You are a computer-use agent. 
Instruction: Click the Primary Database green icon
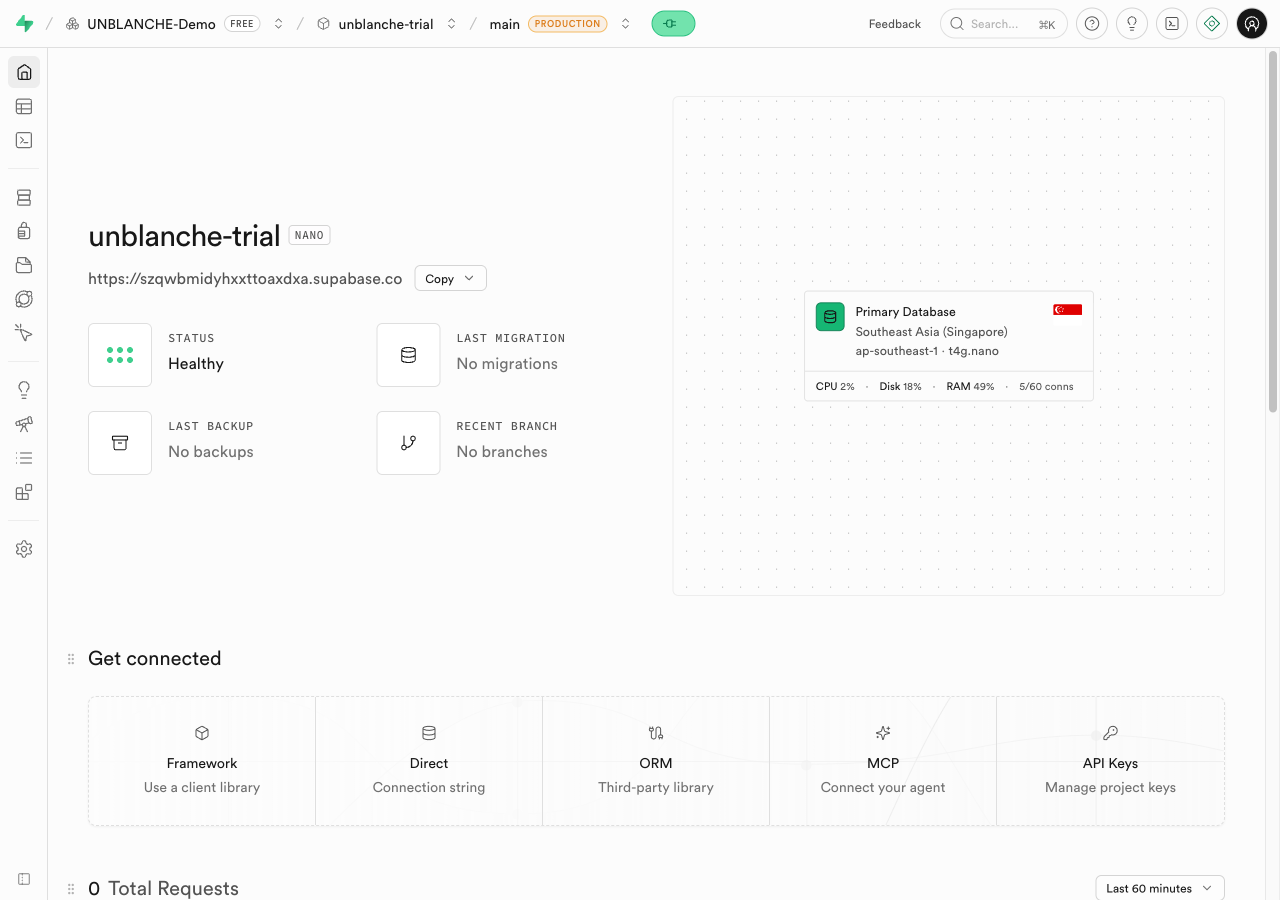pyautogui.click(x=830, y=317)
